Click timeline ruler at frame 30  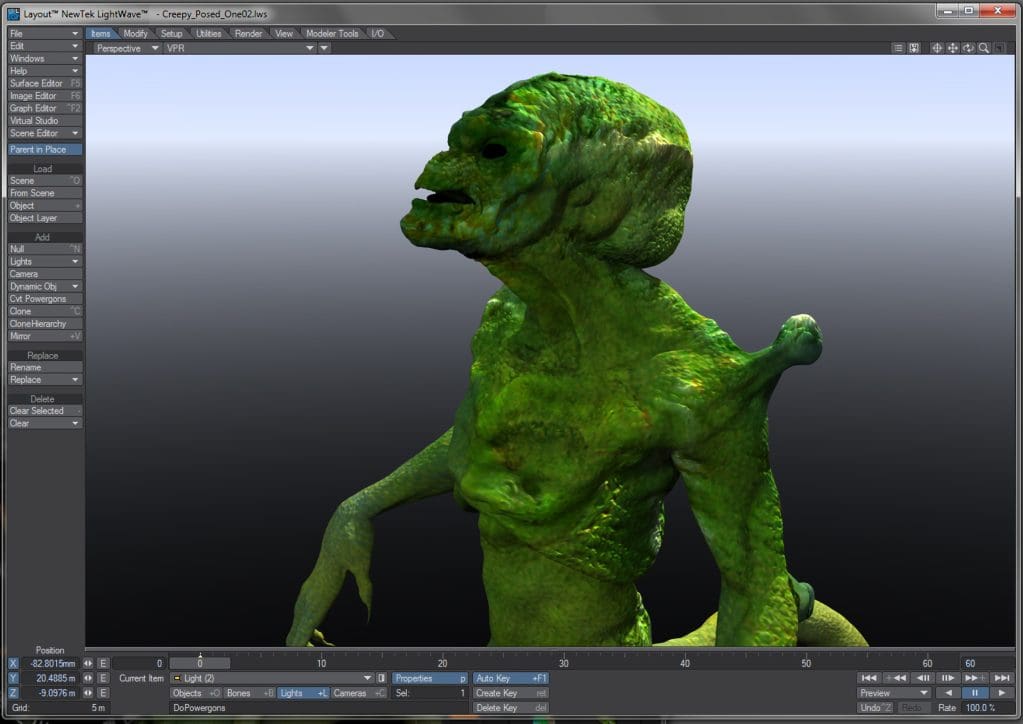[x=564, y=663]
